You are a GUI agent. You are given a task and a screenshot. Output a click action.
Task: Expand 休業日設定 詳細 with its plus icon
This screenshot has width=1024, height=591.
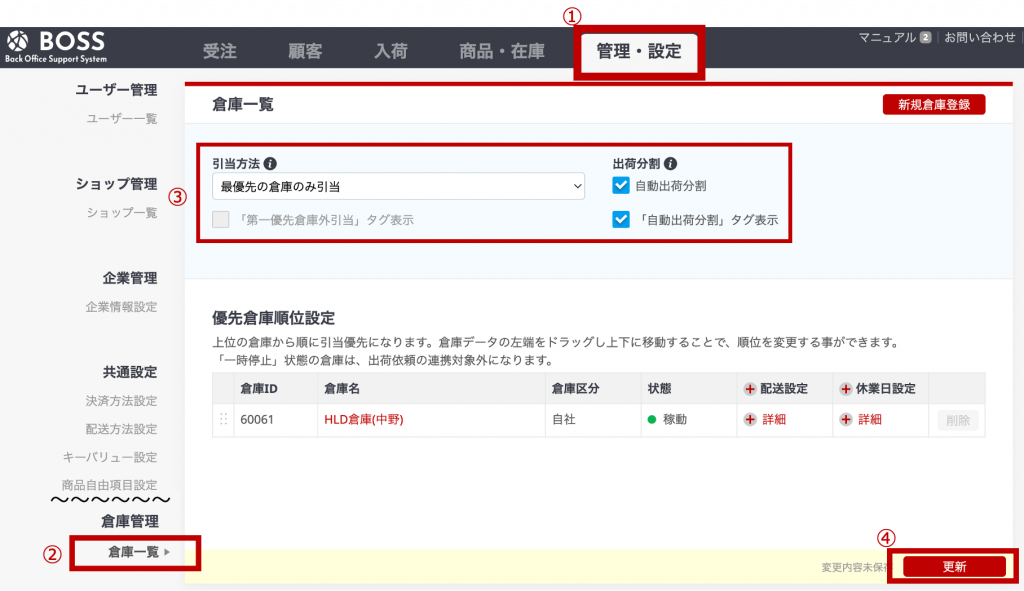(846, 418)
